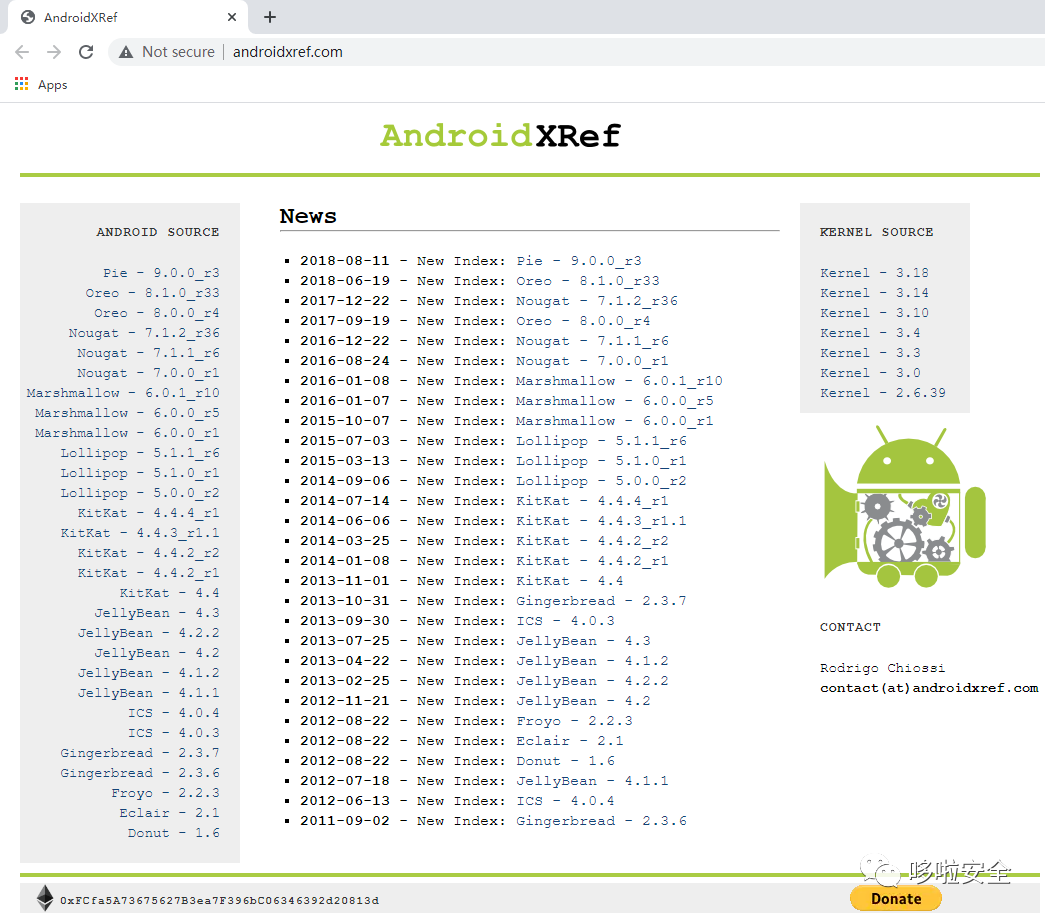Open JellyBean - 4.3 in sidebar
This screenshot has width=1045, height=918.
157,613
